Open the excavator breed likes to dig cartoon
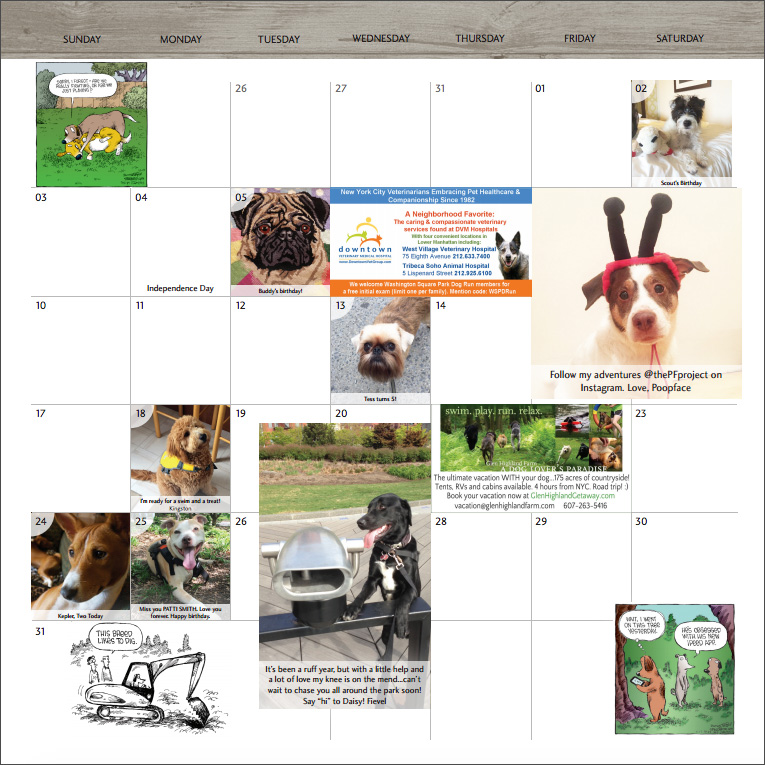Screen dimensions: 765x765 click(149, 681)
